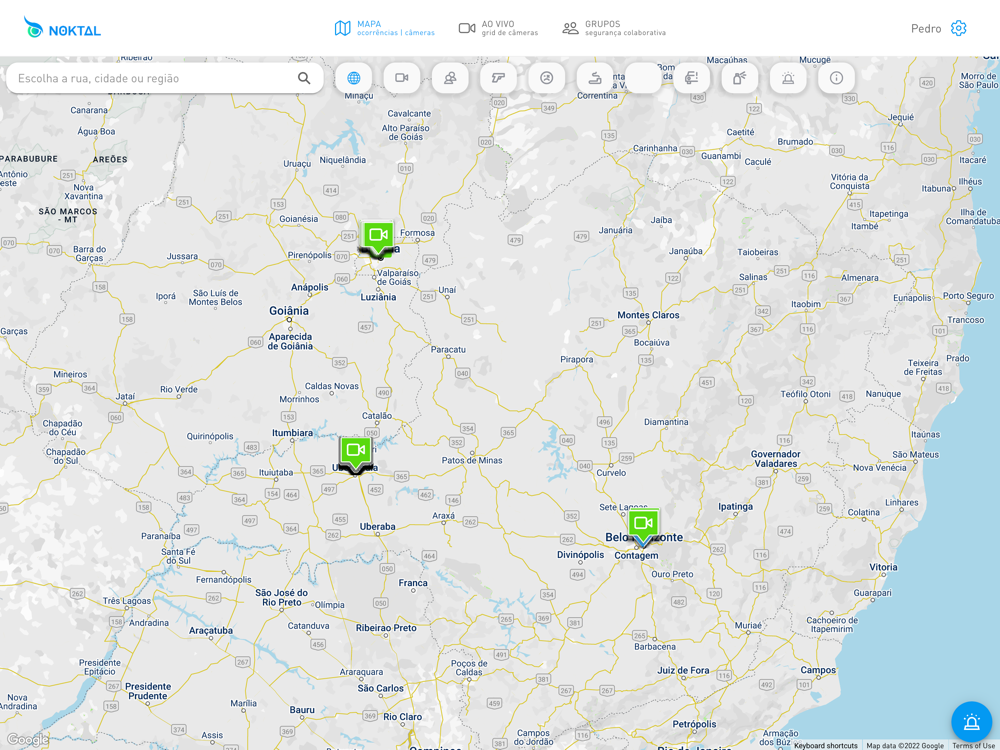The height and width of the screenshot is (750, 1000).
Task: Click the Vitória da Conquista label
Action: pos(849,181)
